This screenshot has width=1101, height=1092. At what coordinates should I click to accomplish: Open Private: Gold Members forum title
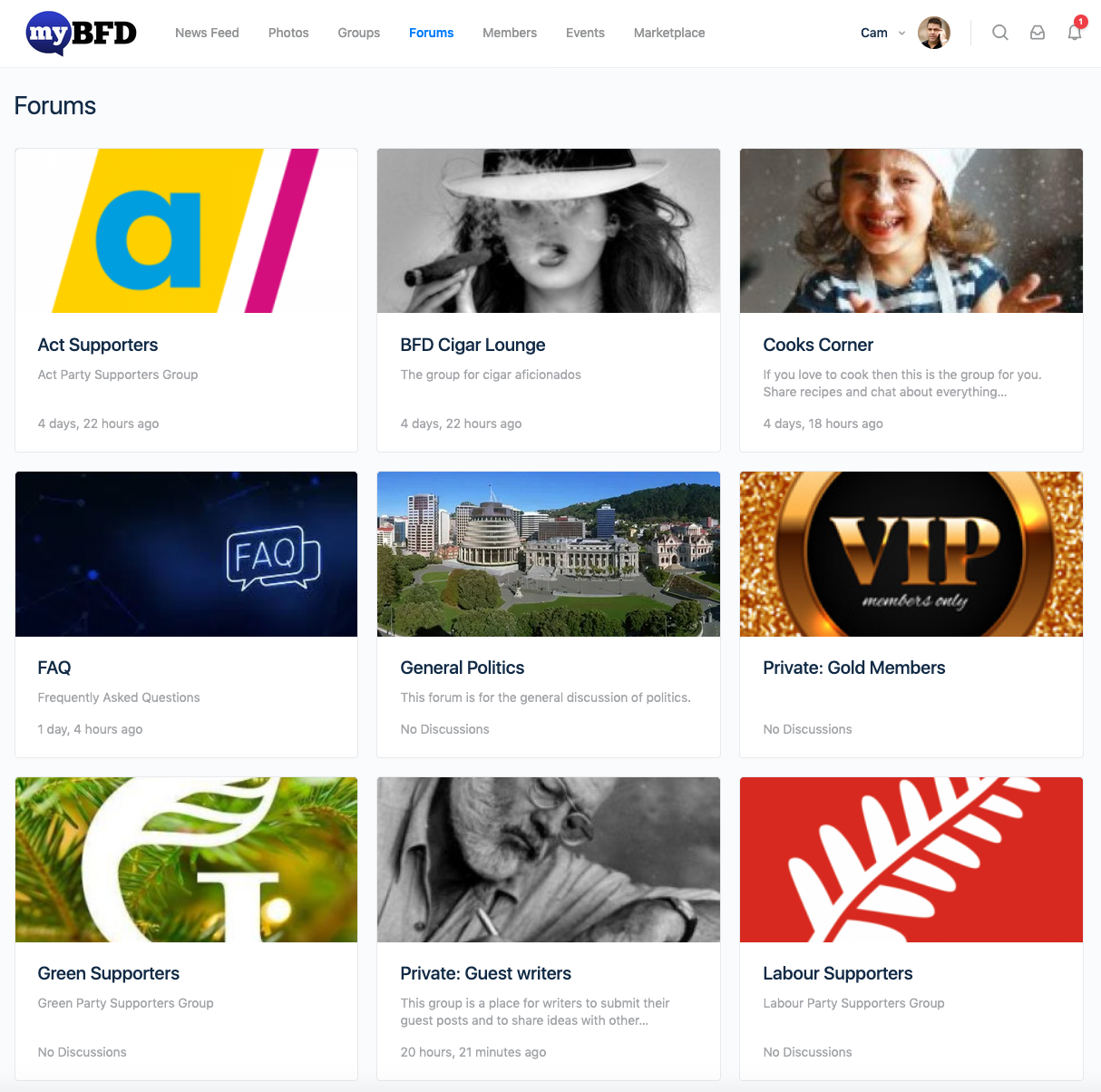pyautogui.click(x=854, y=668)
